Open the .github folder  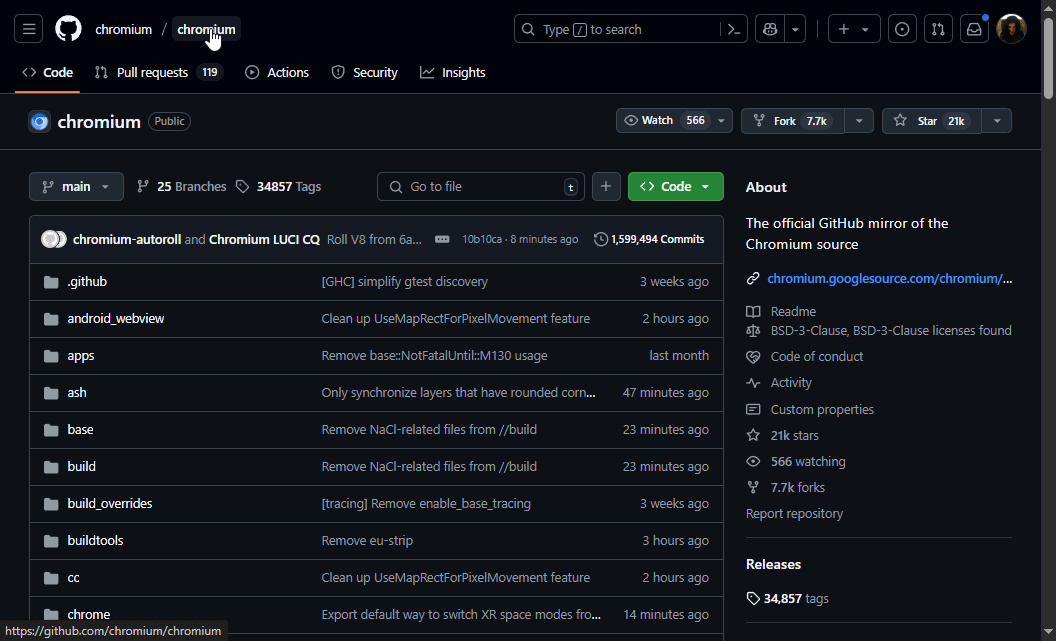(x=87, y=281)
